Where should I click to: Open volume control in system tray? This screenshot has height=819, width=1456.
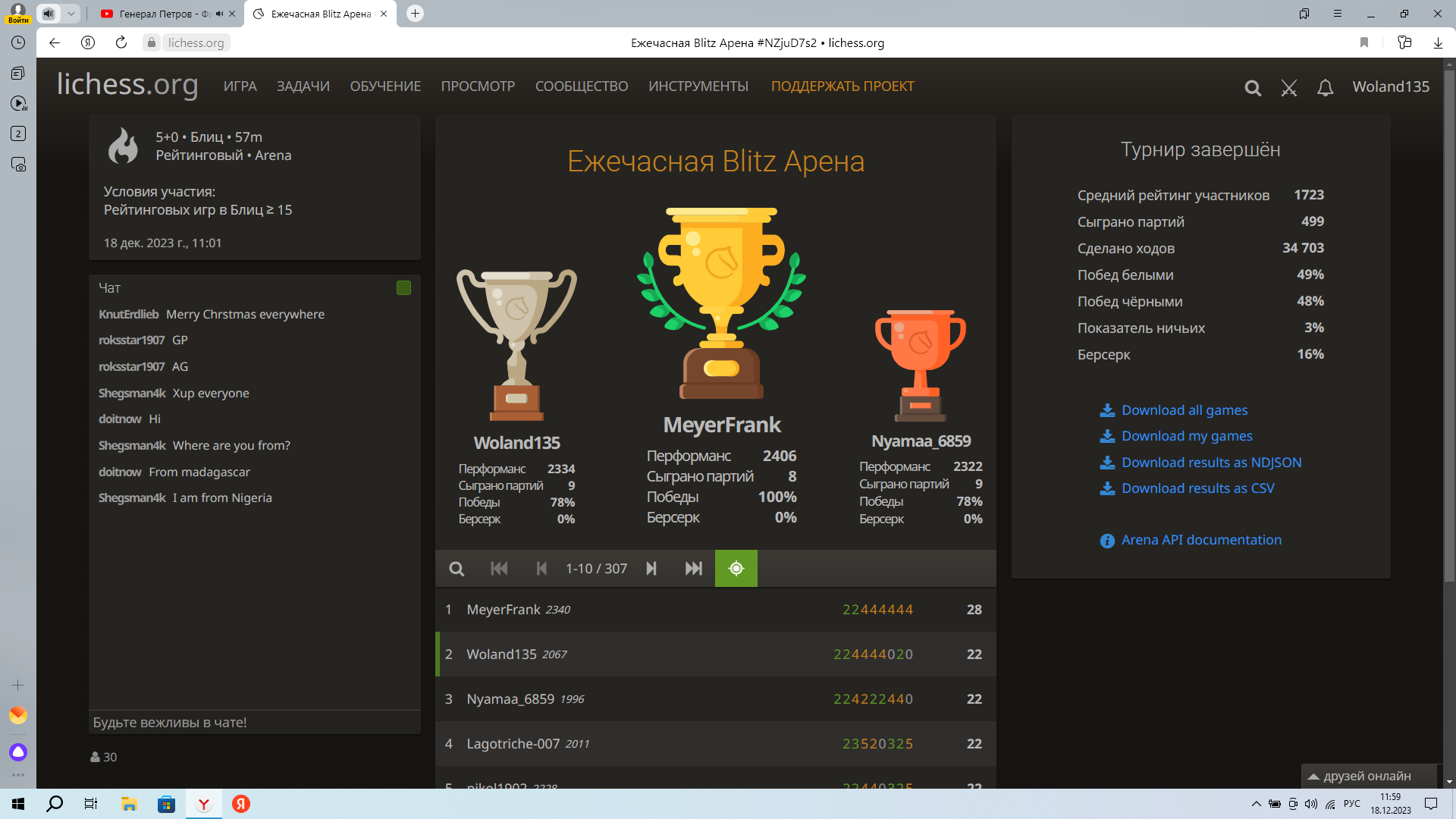tap(1311, 804)
